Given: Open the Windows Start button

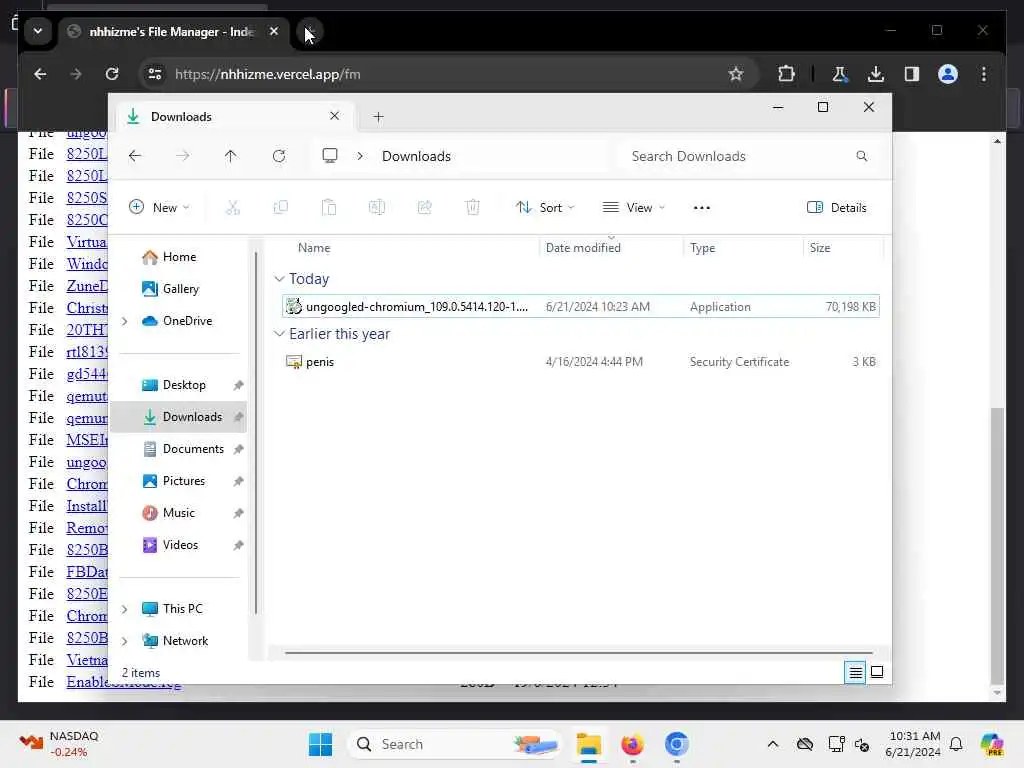Looking at the screenshot, I should coord(320,744).
